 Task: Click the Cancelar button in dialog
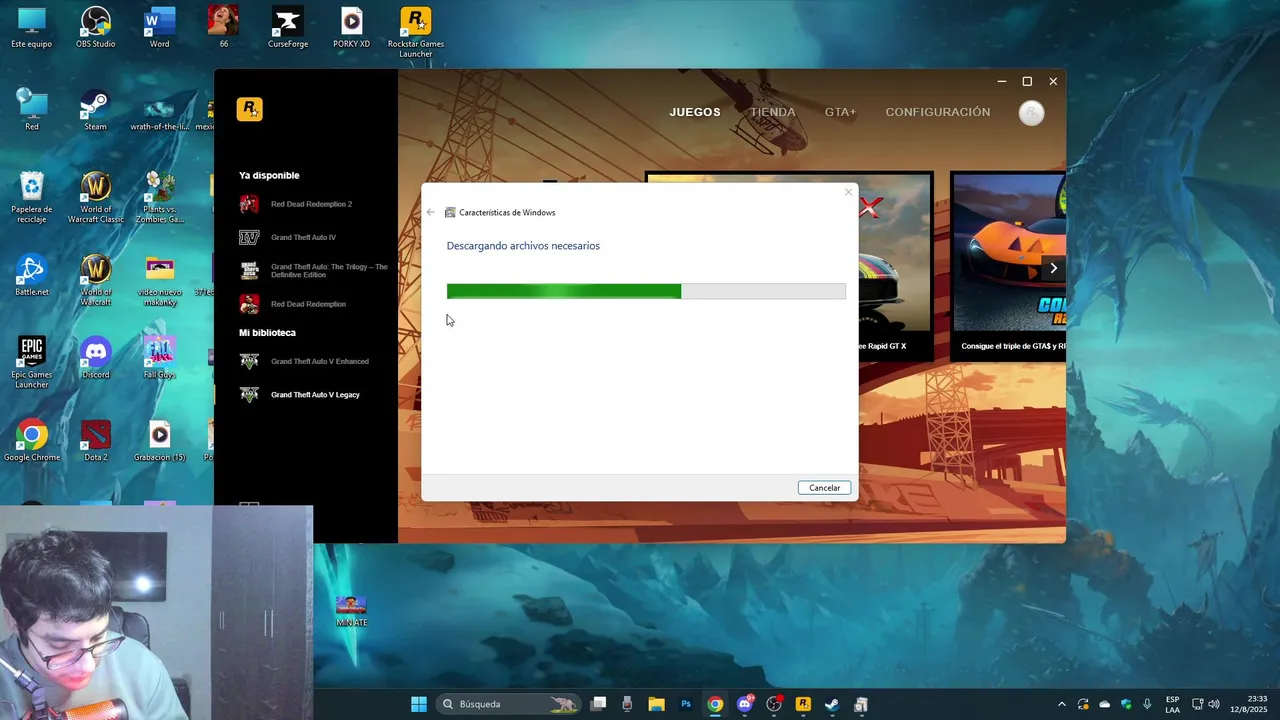(825, 488)
